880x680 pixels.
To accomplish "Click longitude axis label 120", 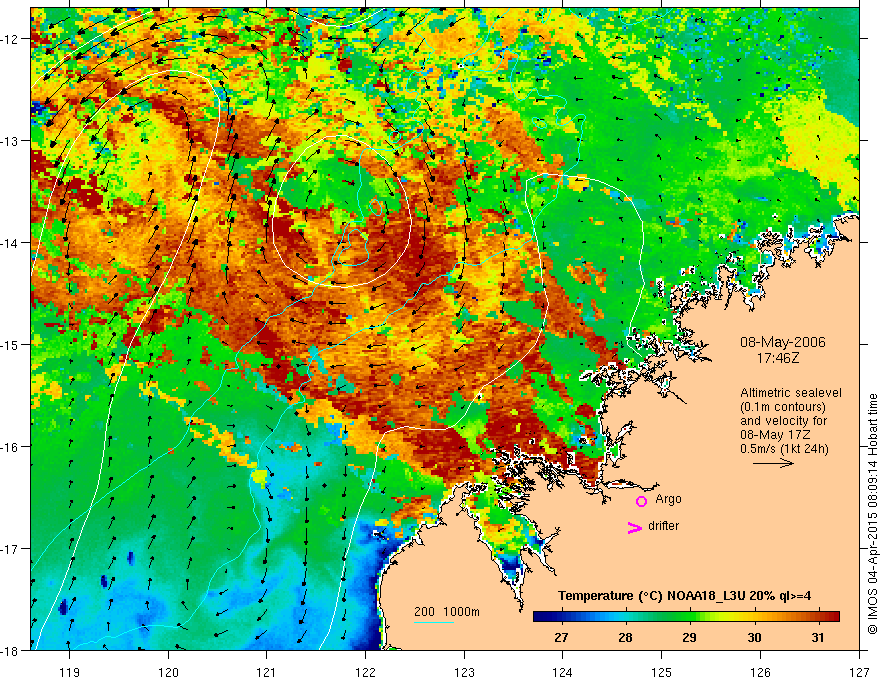I will coord(168,672).
